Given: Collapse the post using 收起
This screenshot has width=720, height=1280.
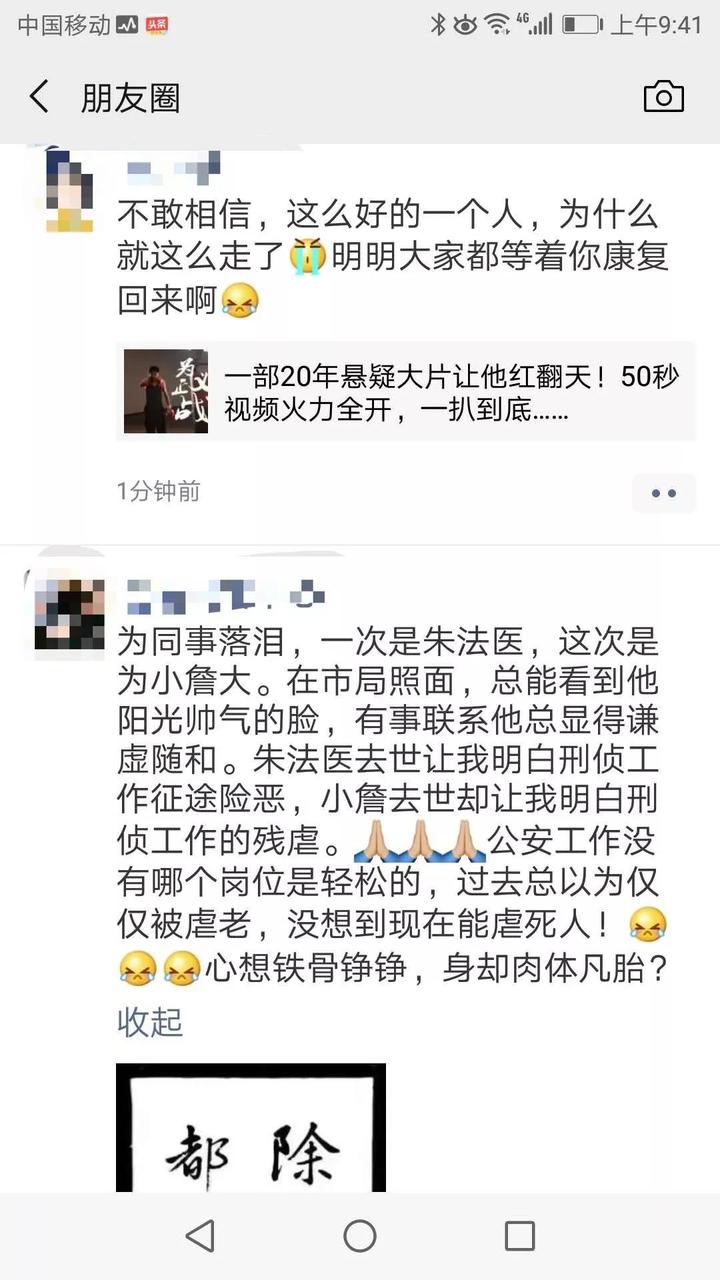Looking at the screenshot, I should [x=150, y=1022].
